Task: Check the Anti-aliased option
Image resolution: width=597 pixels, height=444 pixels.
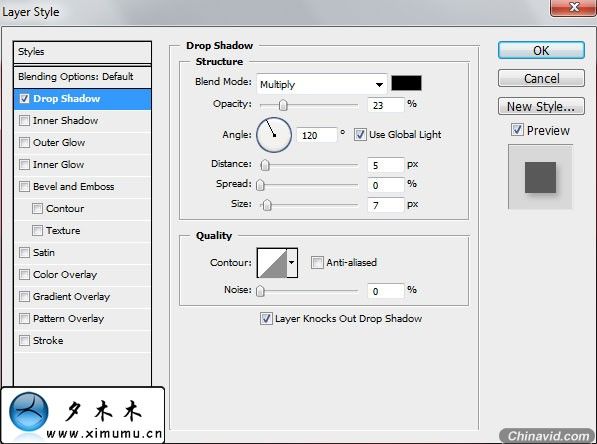Action: [x=317, y=262]
